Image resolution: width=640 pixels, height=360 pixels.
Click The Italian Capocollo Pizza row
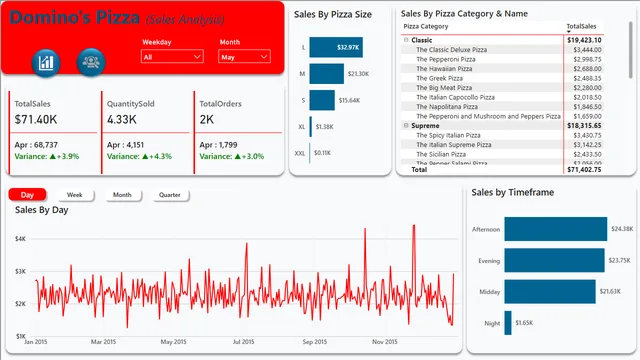click(x=502, y=97)
